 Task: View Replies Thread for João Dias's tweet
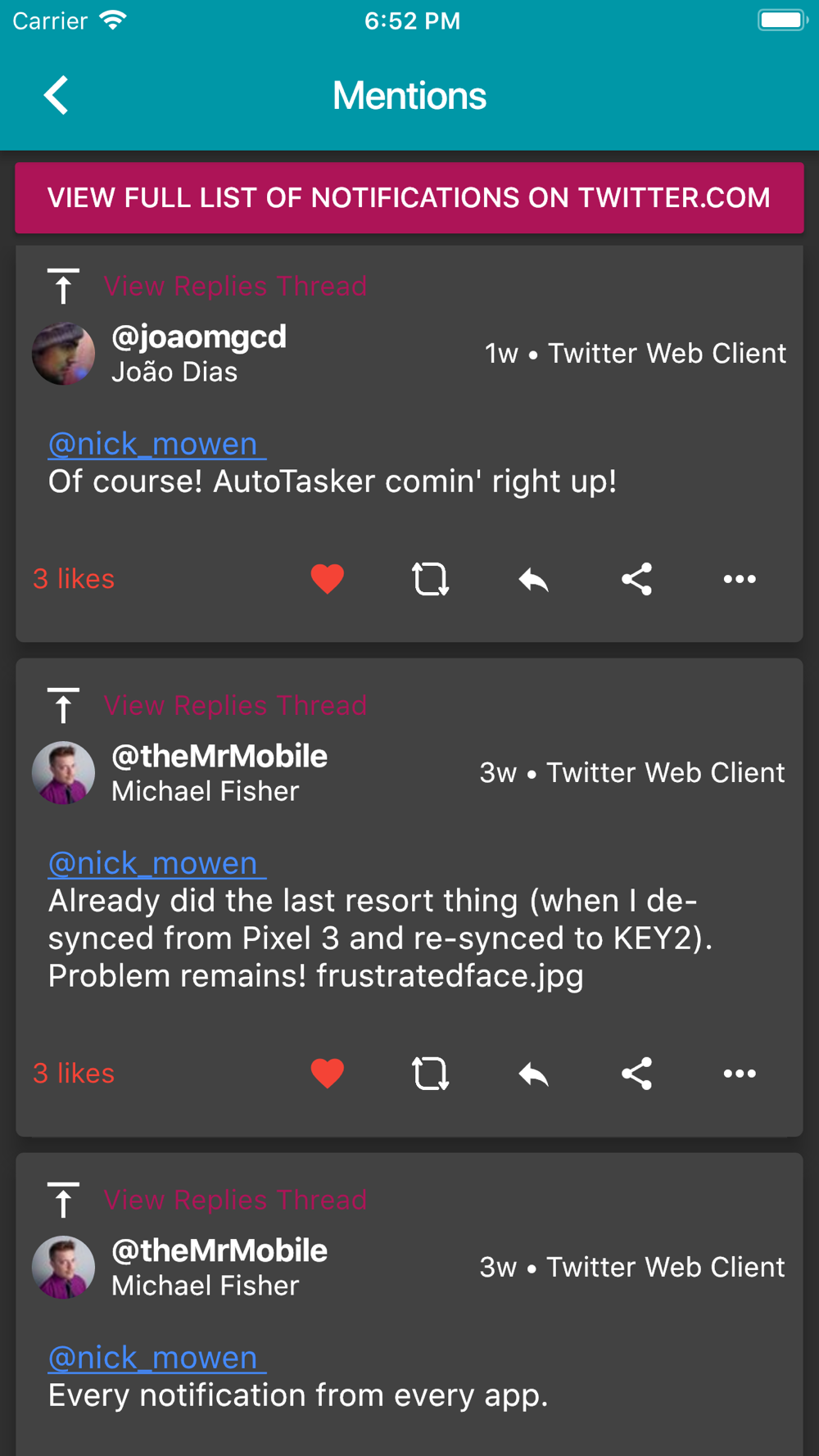[x=235, y=287]
